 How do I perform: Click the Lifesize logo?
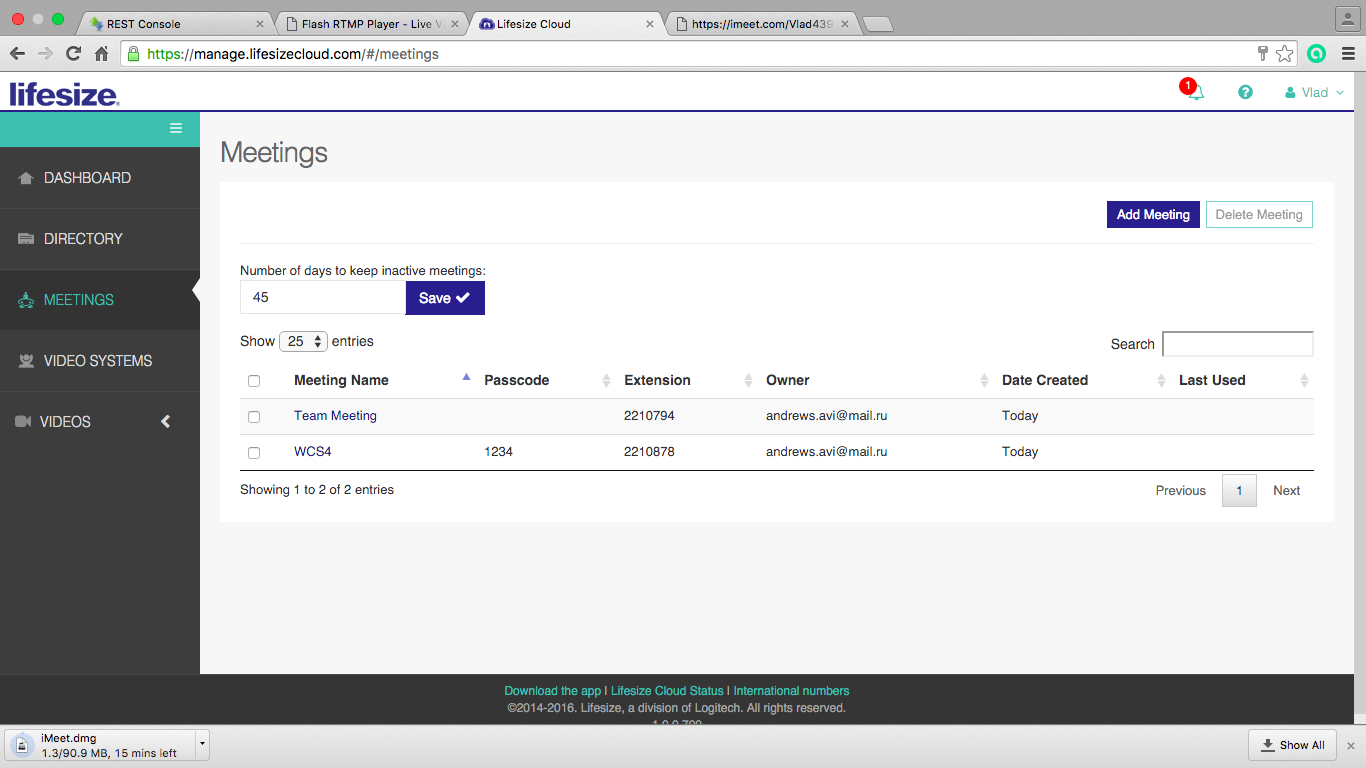click(x=65, y=94)
